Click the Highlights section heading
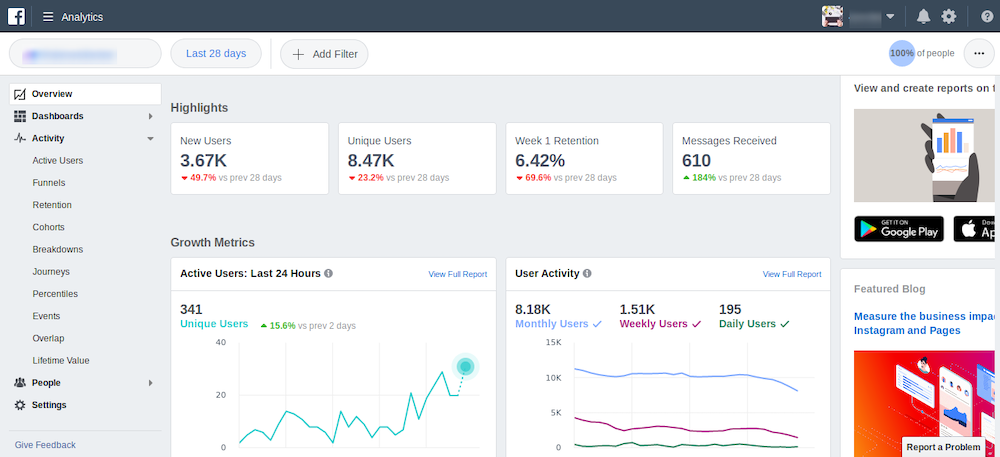1000x457 pixels. [200, 108]
